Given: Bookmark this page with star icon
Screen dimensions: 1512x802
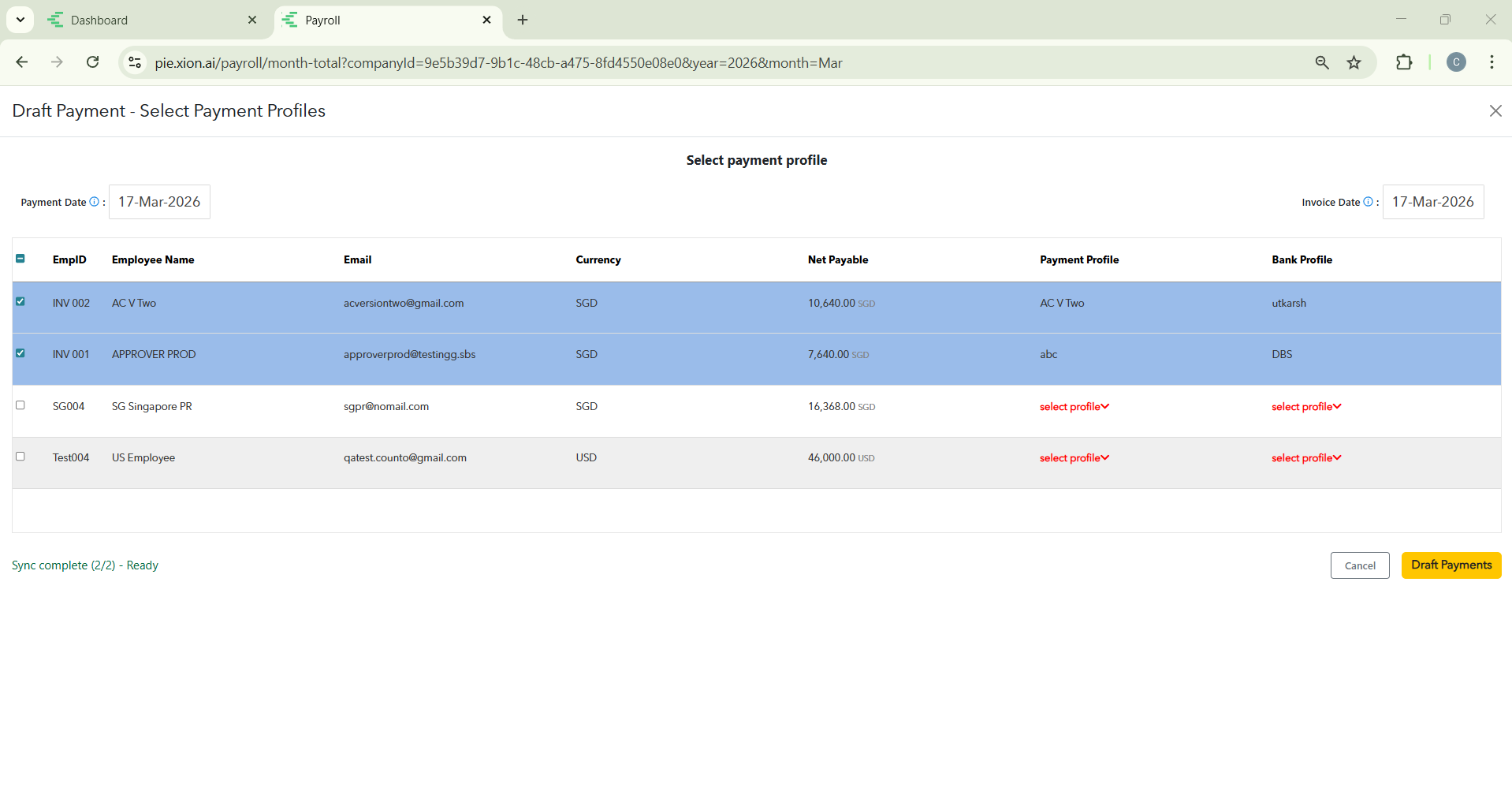Looking at the screenshot, I should 1354,63.
